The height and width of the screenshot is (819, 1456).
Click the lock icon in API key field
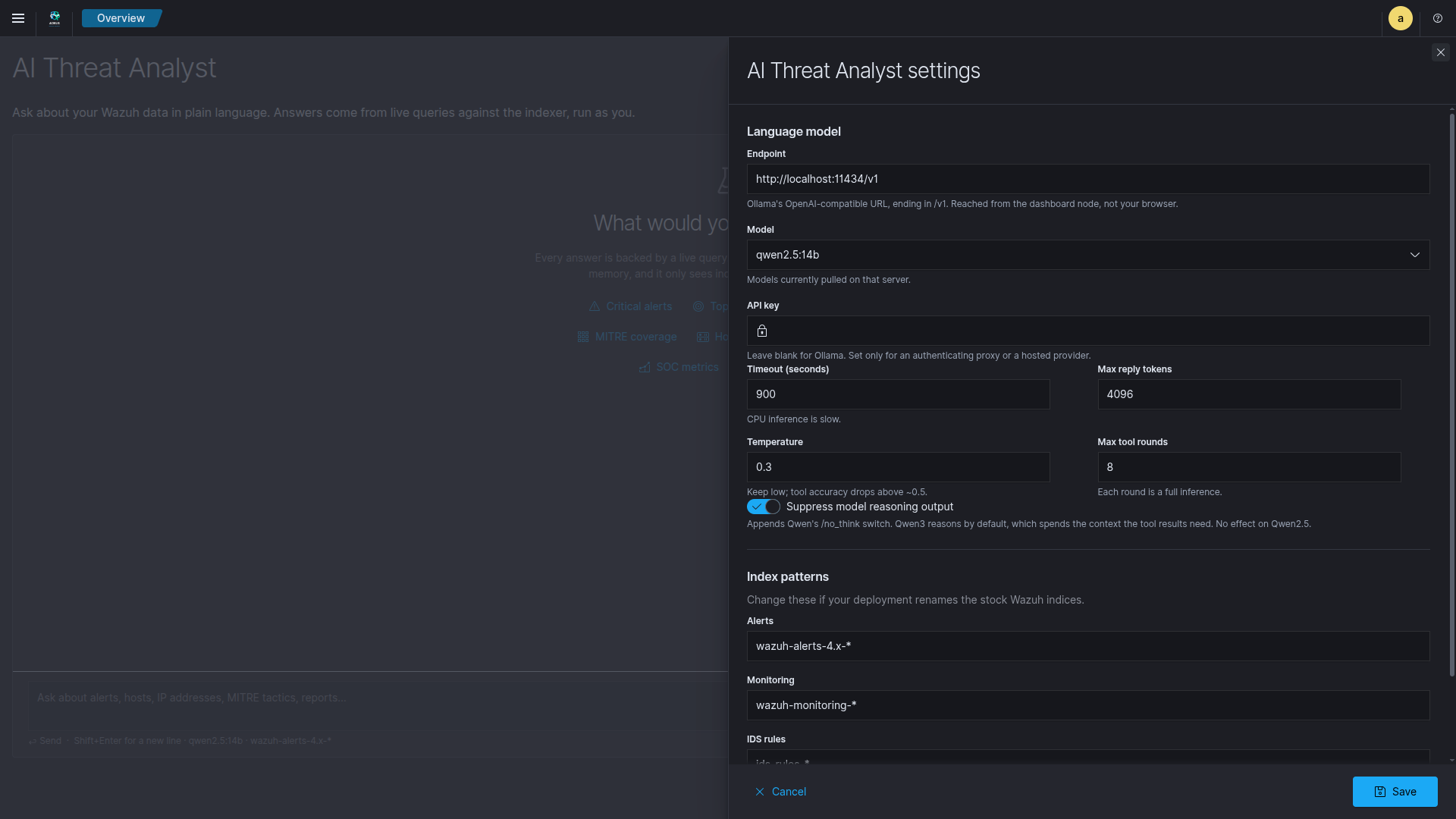click(762, 331)
